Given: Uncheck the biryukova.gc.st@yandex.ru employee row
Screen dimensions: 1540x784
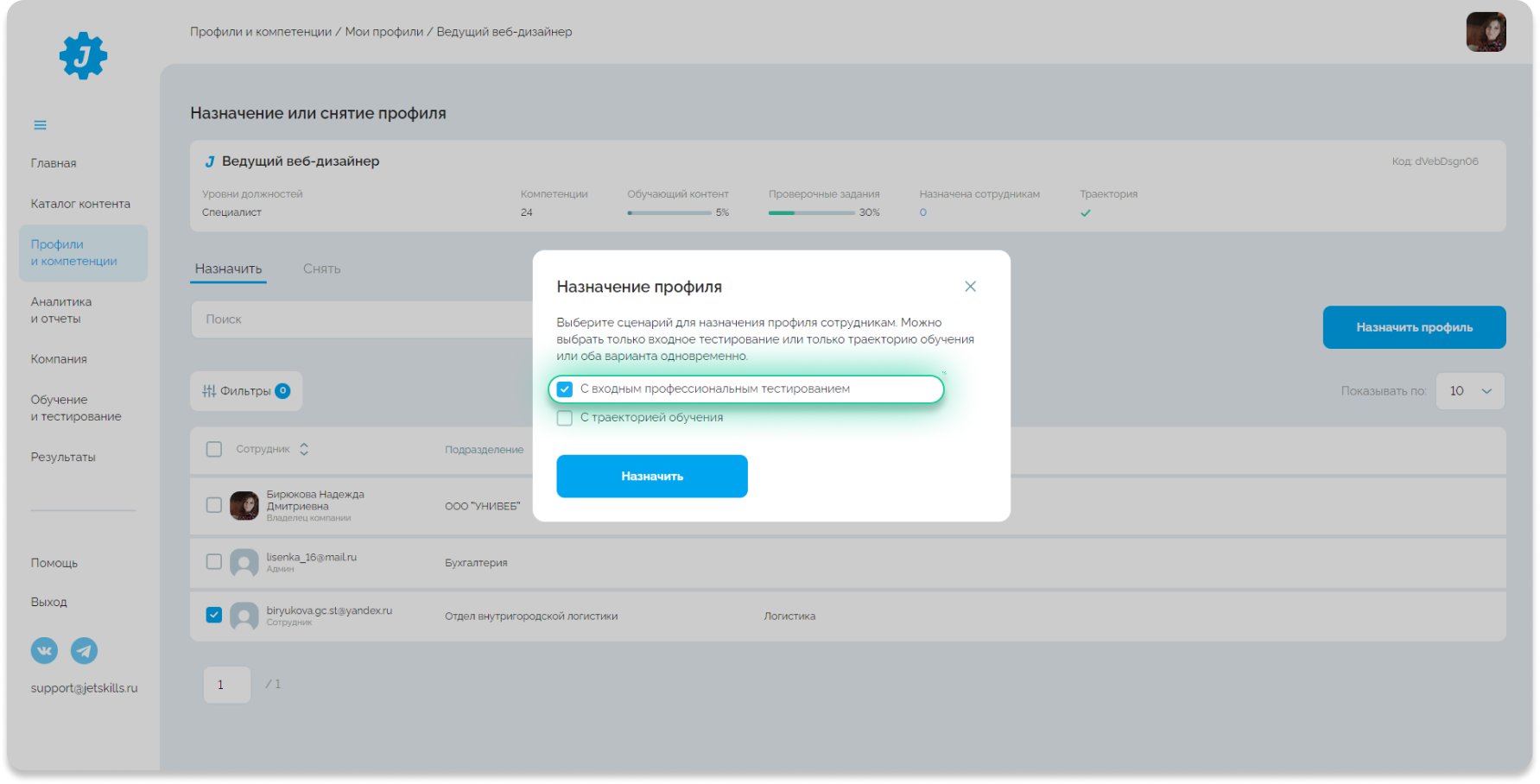Looking at the screenshot, I should click(x=214, y=615).
